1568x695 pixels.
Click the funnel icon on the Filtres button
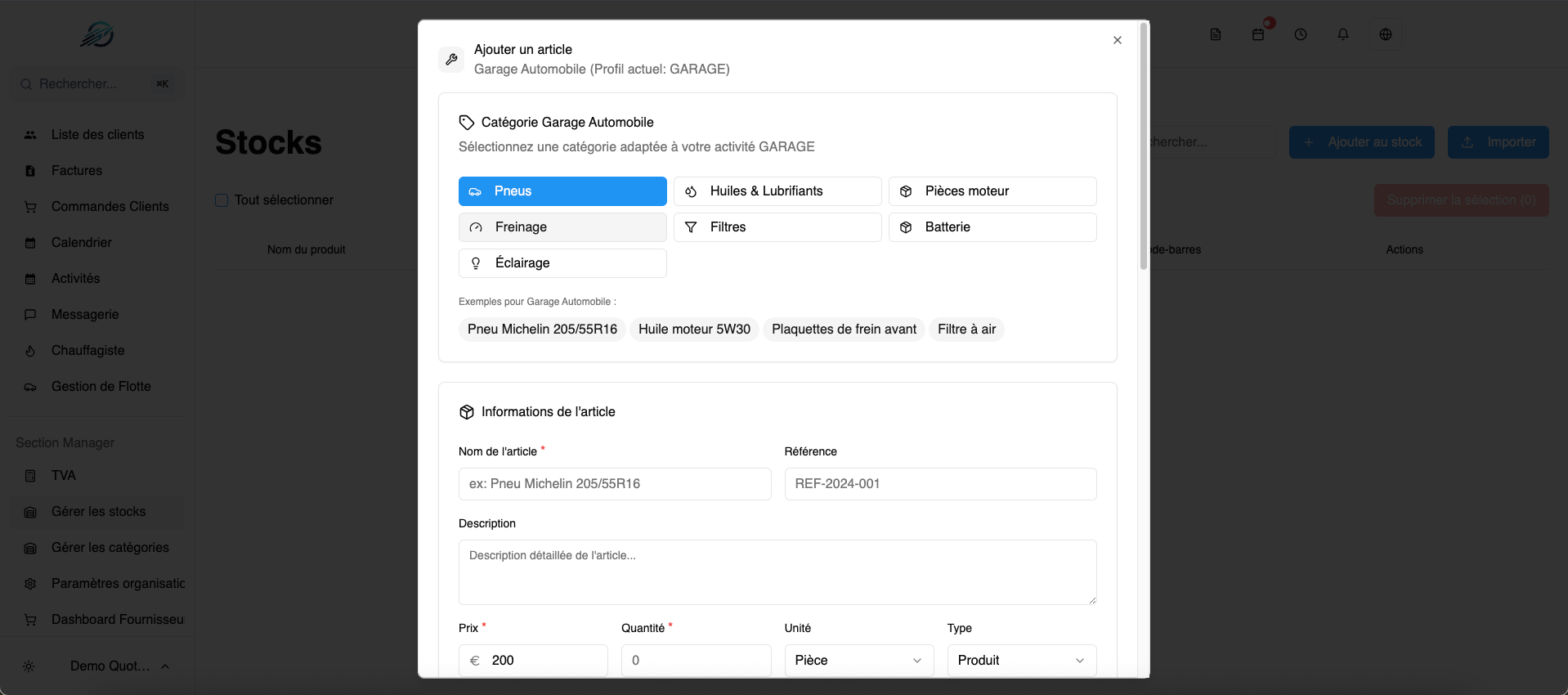pos(691,227)
